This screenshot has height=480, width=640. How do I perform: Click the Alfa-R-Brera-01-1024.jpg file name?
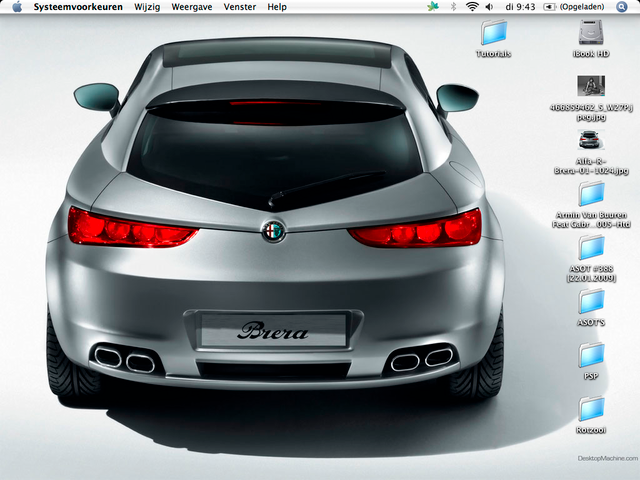tap(591, 166)
